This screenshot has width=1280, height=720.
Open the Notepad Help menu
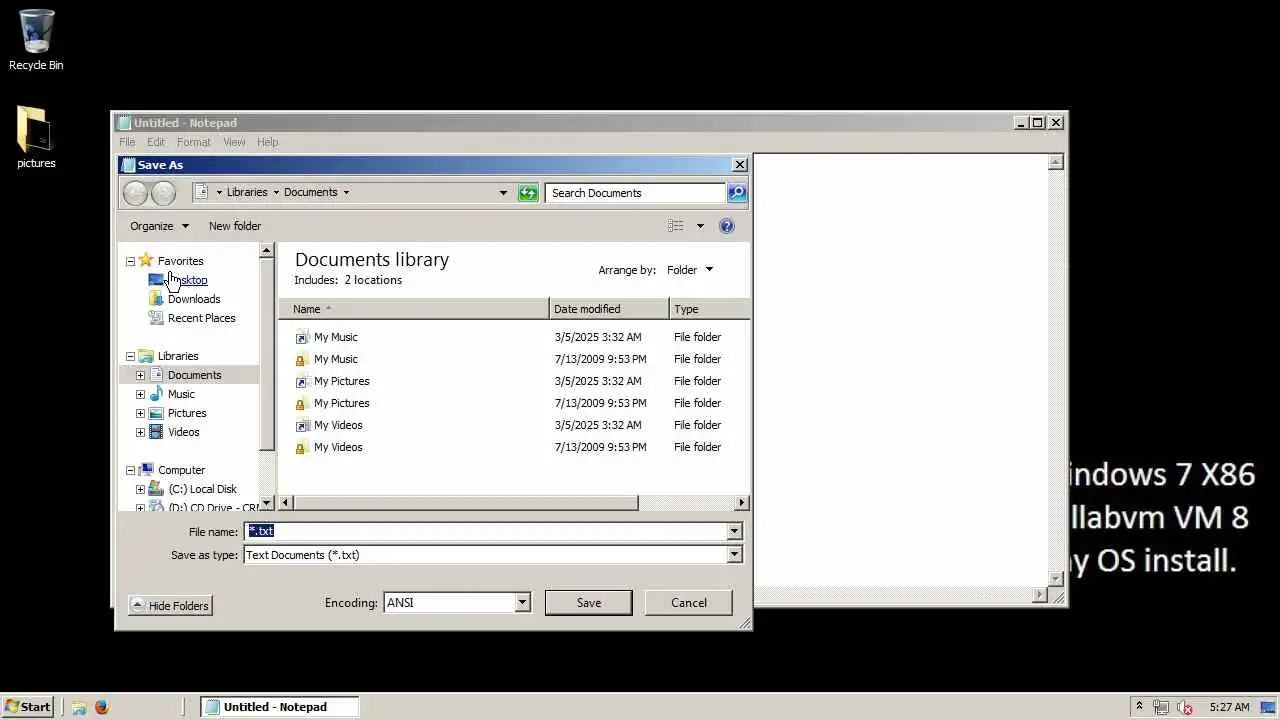[x=267, y=142]
